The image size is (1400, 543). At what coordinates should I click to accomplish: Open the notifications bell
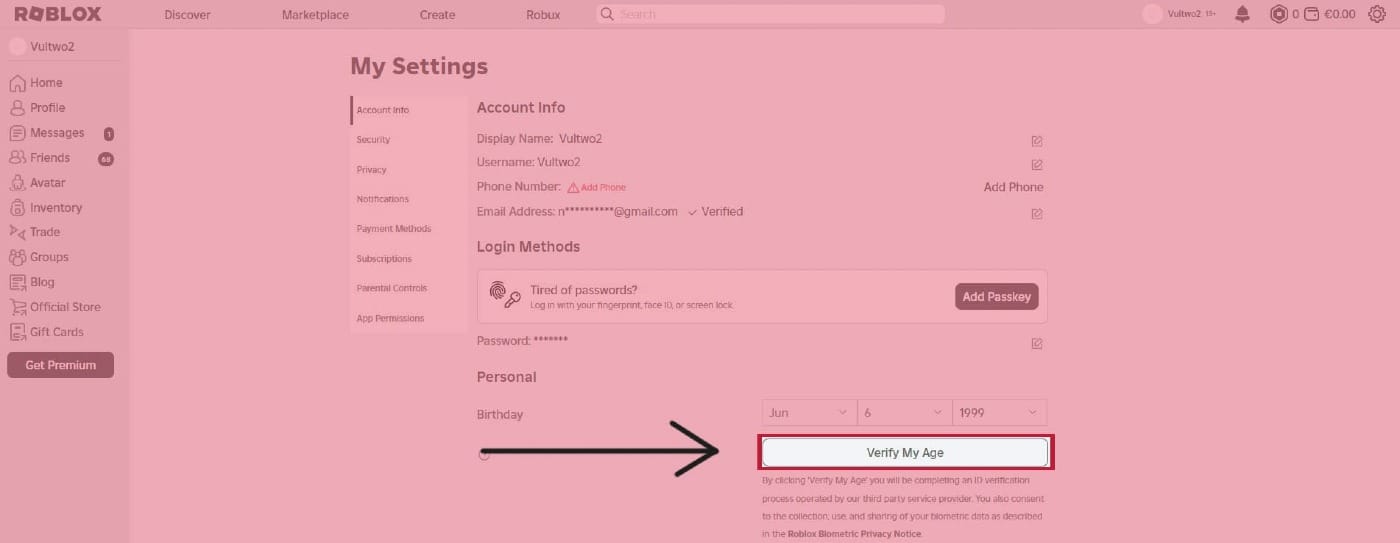1242,14
